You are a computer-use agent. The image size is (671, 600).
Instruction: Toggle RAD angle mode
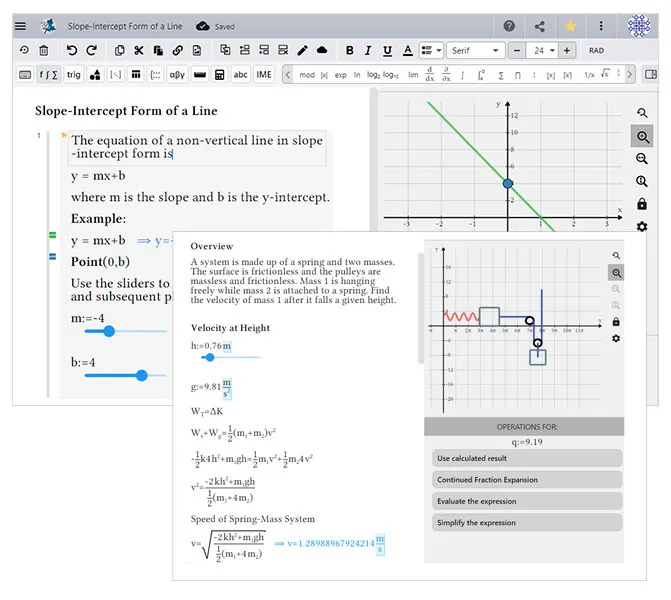(x=596, y=50)
